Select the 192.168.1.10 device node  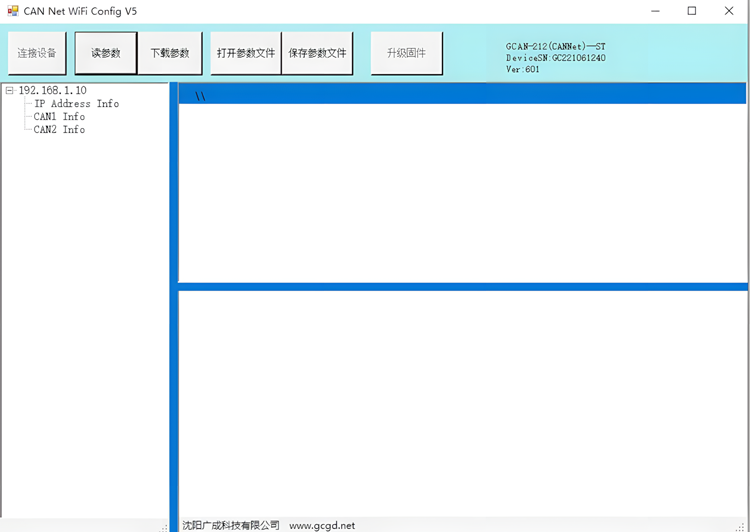(52, 91)
